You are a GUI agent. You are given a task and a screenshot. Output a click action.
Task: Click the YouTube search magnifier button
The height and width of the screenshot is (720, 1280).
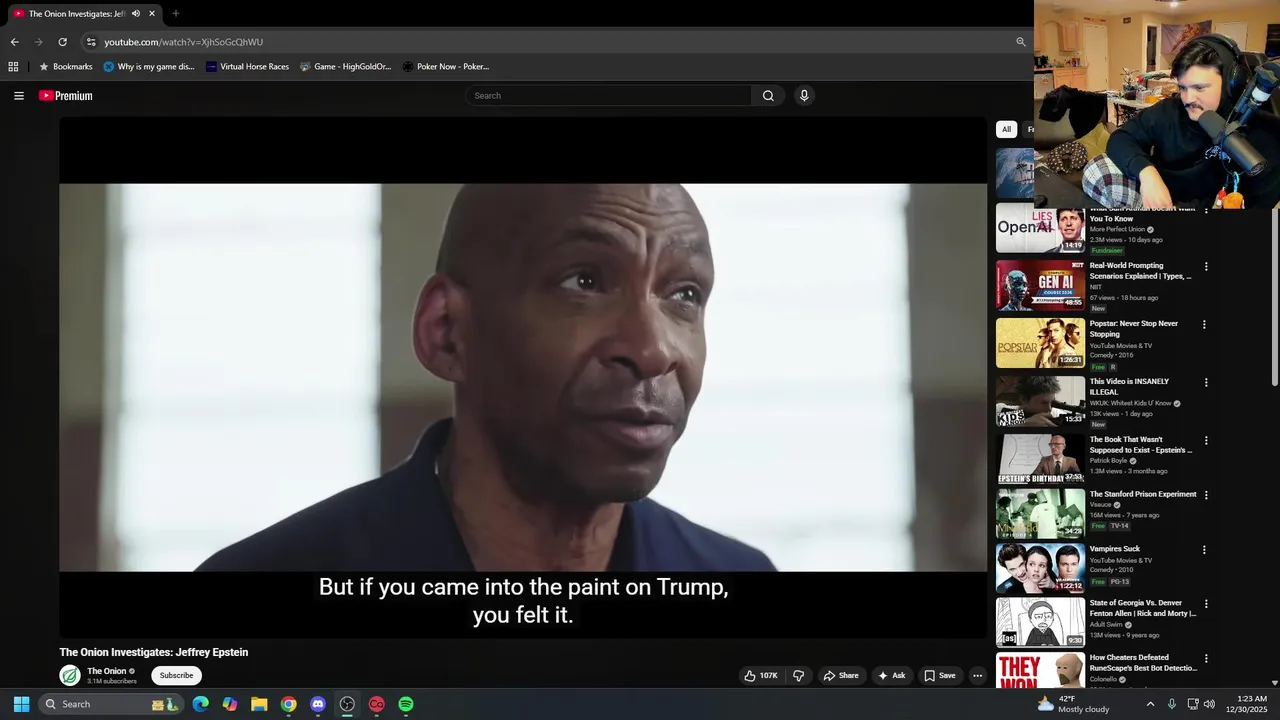(x=768, y=96)
